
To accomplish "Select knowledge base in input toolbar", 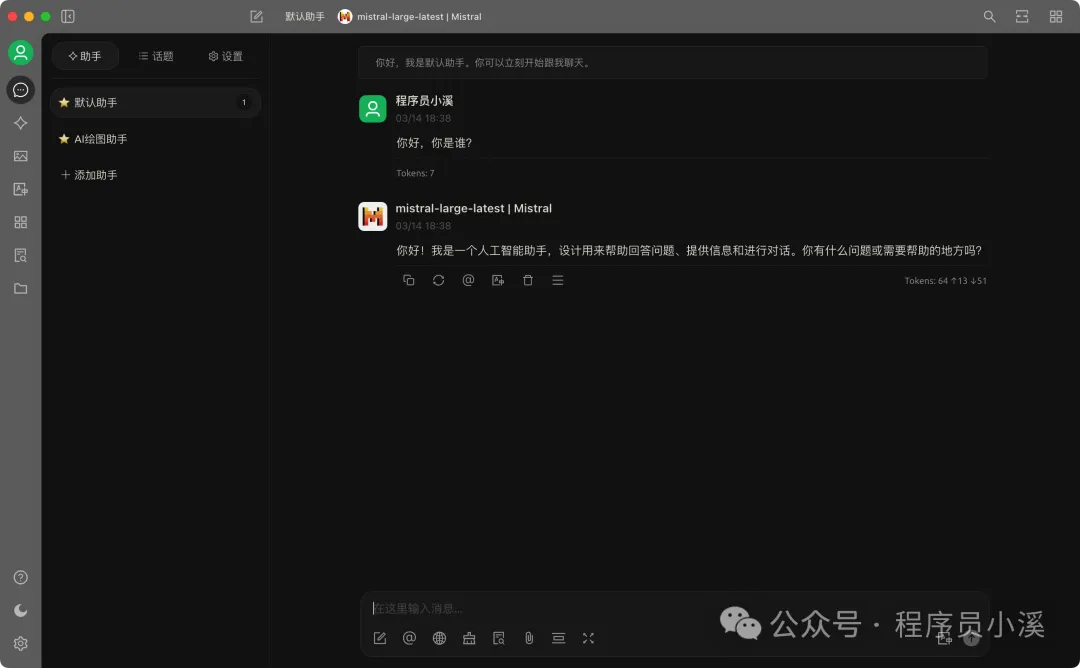I will point(499,638).
